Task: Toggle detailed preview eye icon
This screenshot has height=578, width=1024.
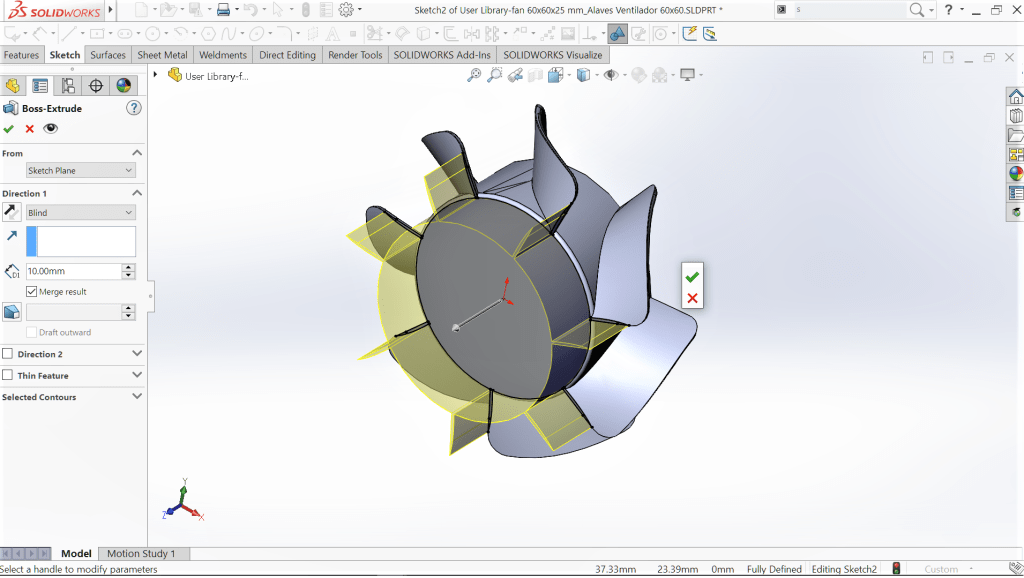Action: point(51,129)
